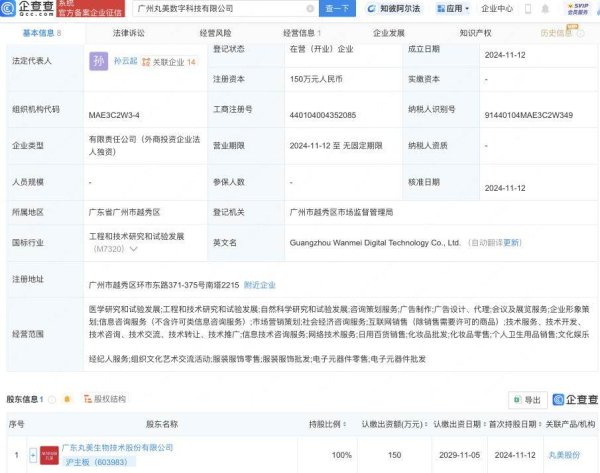Viewport: 600px width, 473px height.
Task: Click the Qichacha logo icon
Action: click(x=8, y=8)
